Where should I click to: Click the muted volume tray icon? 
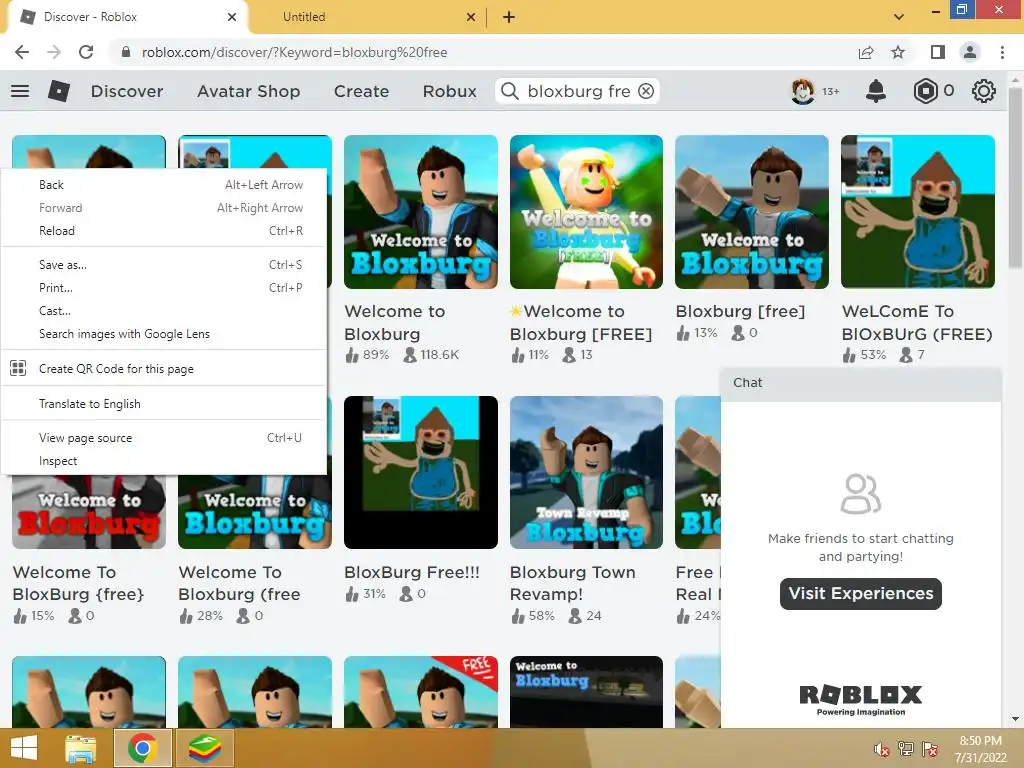(882, 749)
